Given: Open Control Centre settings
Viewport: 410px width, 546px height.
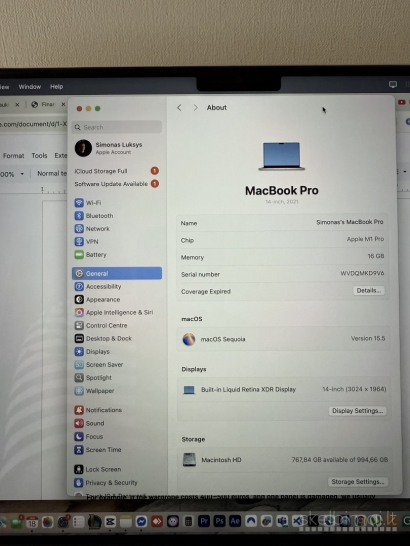Looking at the screenshot, I should click(101, 325).
